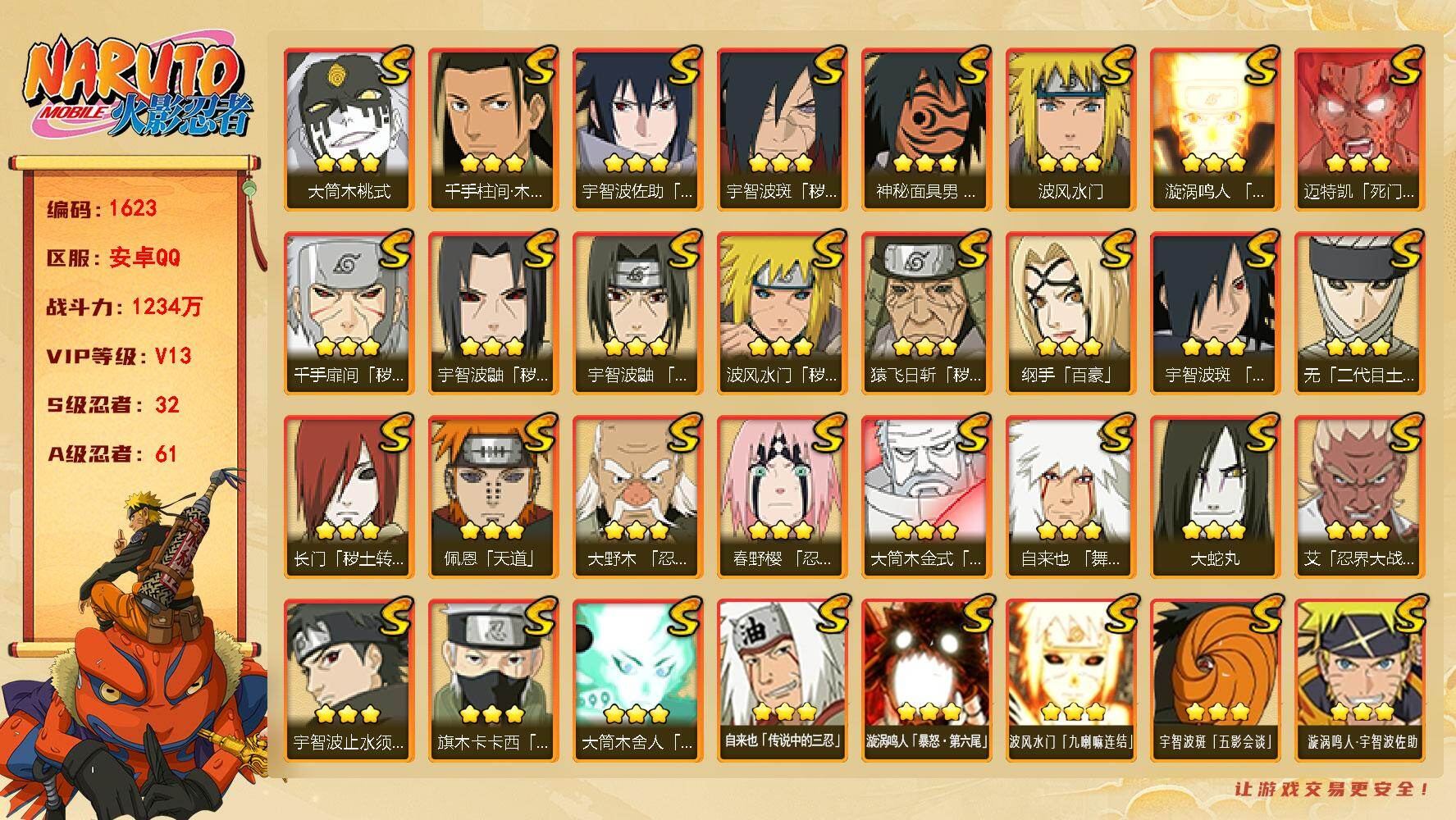1456x820 pixels.
Task: Click the A级忍者: 61 count
Action: pos(112,454)
